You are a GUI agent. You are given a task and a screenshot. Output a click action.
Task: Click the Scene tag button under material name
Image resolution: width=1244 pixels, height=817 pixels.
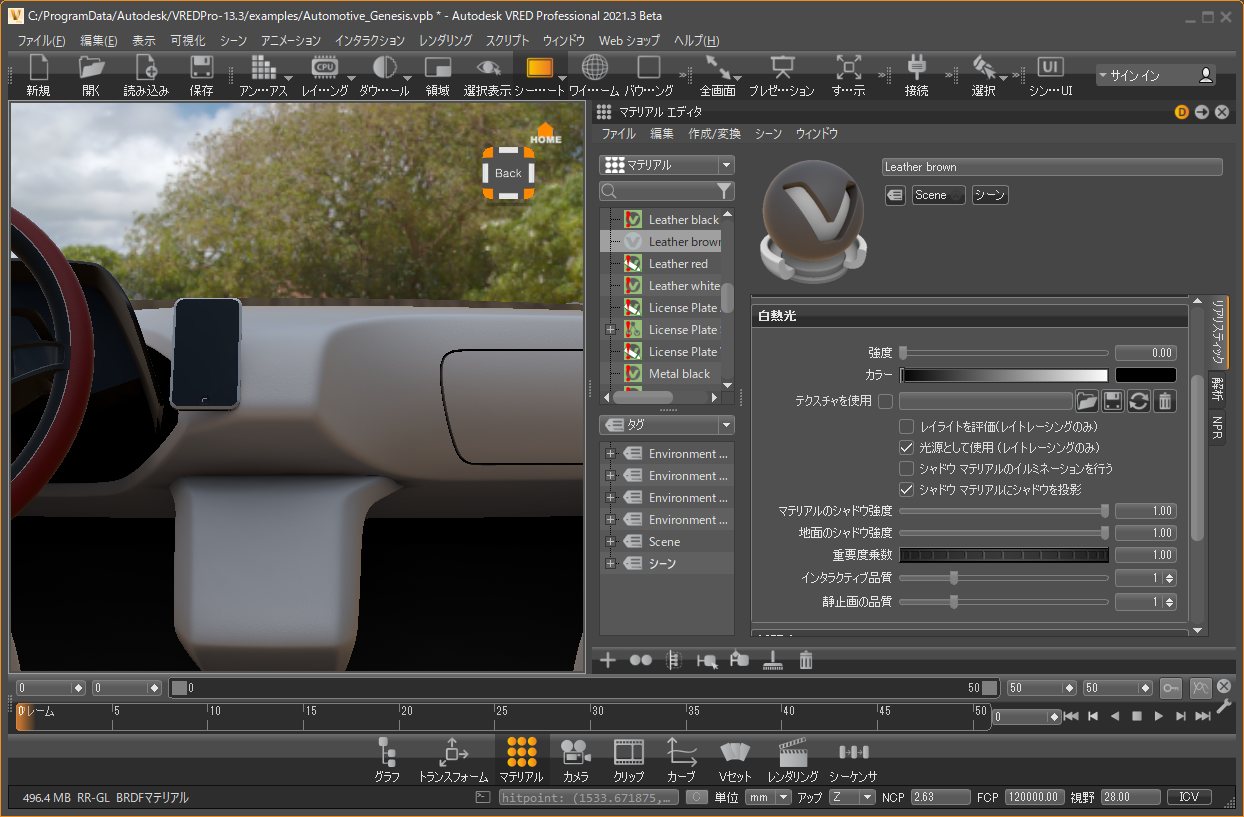(938, 195)
